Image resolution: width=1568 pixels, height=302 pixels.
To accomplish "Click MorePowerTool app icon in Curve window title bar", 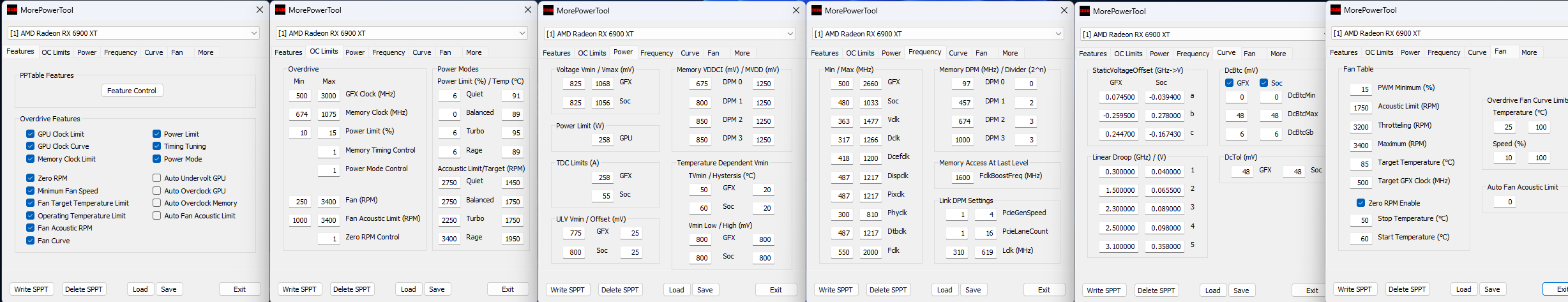I will click(x=1085, y=11).
